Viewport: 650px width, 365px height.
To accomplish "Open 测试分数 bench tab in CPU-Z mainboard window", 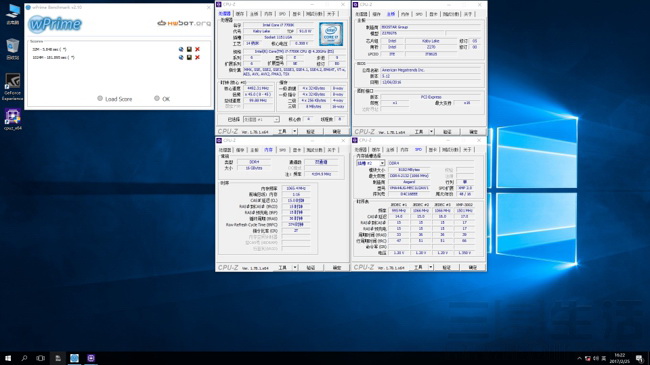I will (x=451, y=14).
